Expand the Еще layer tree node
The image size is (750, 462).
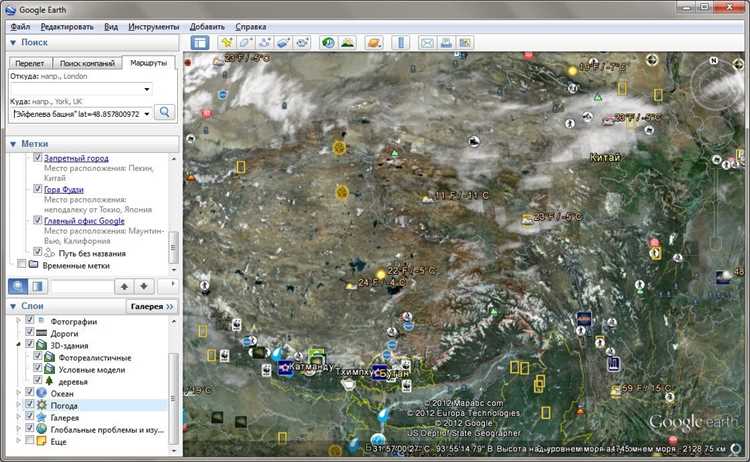(19, 440)
